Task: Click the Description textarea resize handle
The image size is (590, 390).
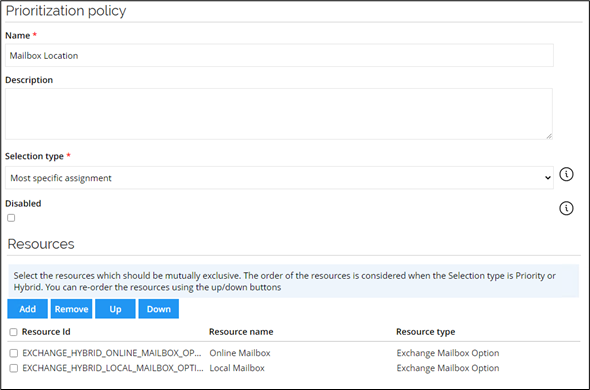Action: [x=549, y=136]
